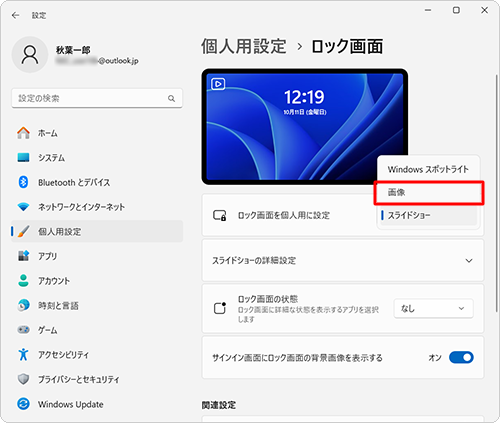This screenshot has height=423, width=500.
Task: Click the ロック画面の状態 status icon
Action: (x=220, y=308)
